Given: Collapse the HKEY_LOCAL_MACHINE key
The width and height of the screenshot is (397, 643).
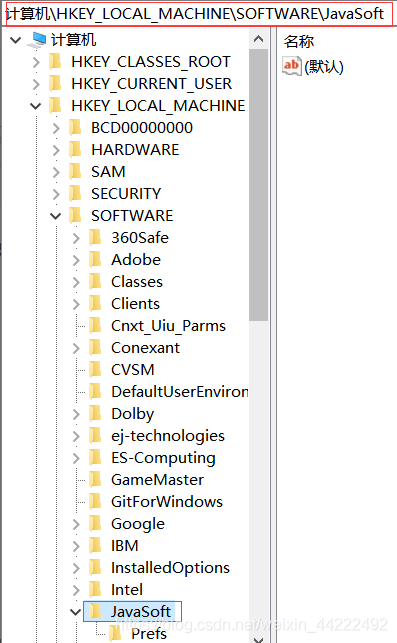Looking at the screenshot, I should (36, 106).
